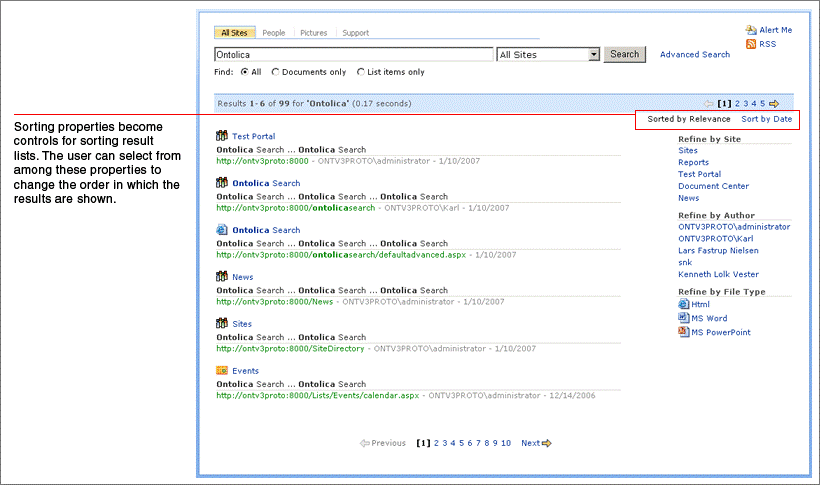Click the Results 1-6 of 99 status text
820x485 pixels.
(314, 104)
